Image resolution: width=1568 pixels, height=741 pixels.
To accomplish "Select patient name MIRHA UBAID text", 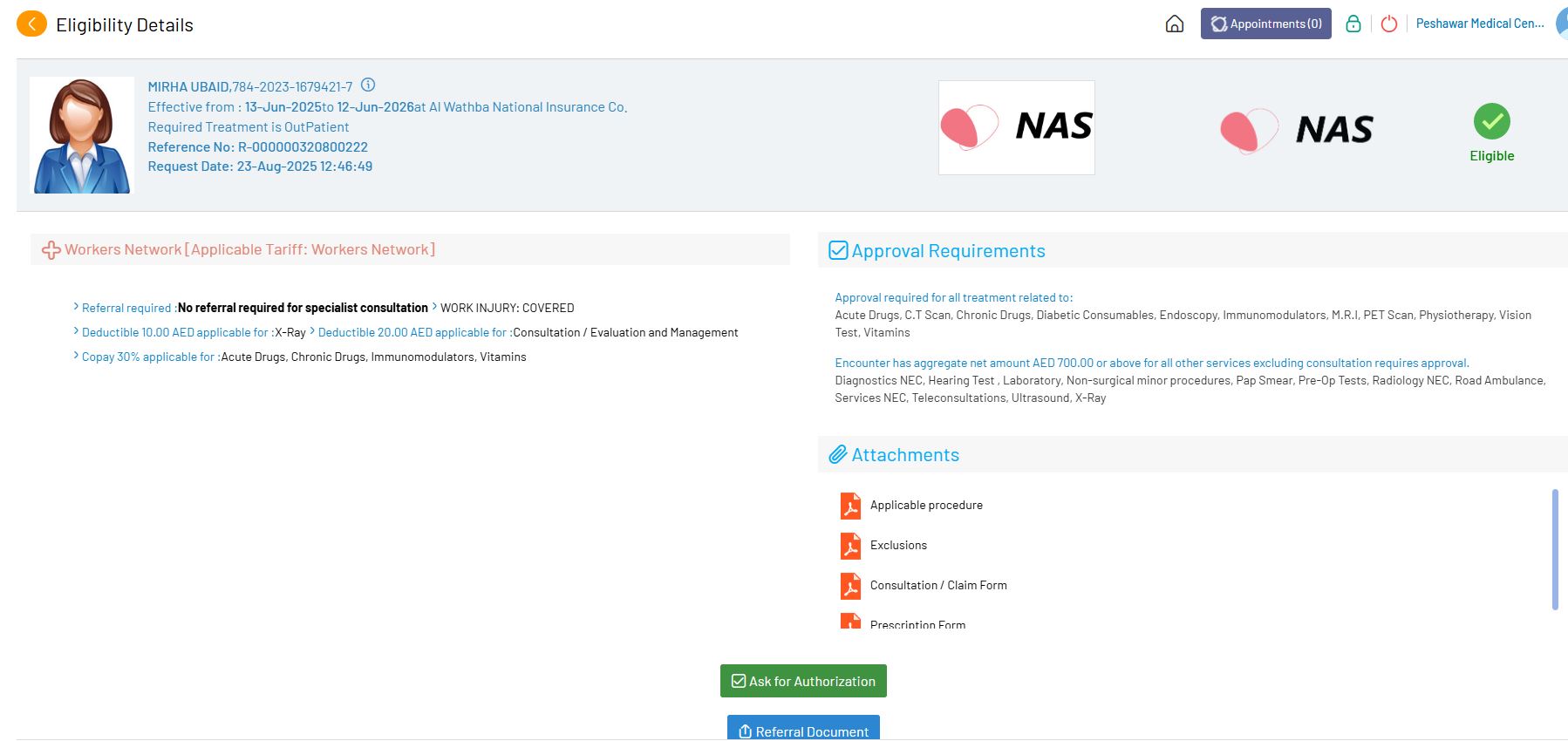I will [x=188, y=87].
